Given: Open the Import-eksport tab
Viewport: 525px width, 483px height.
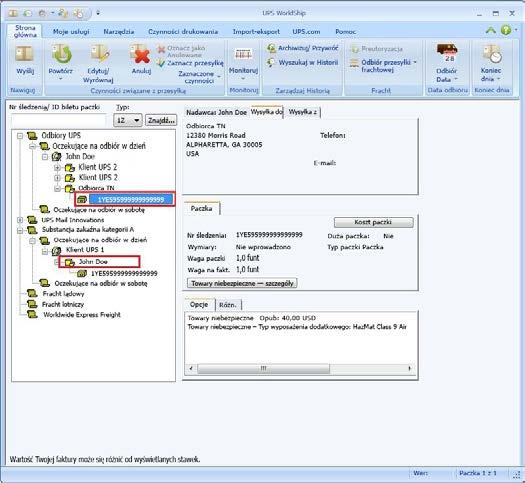Looking at the screenshot, I should (x=256, y=32).
